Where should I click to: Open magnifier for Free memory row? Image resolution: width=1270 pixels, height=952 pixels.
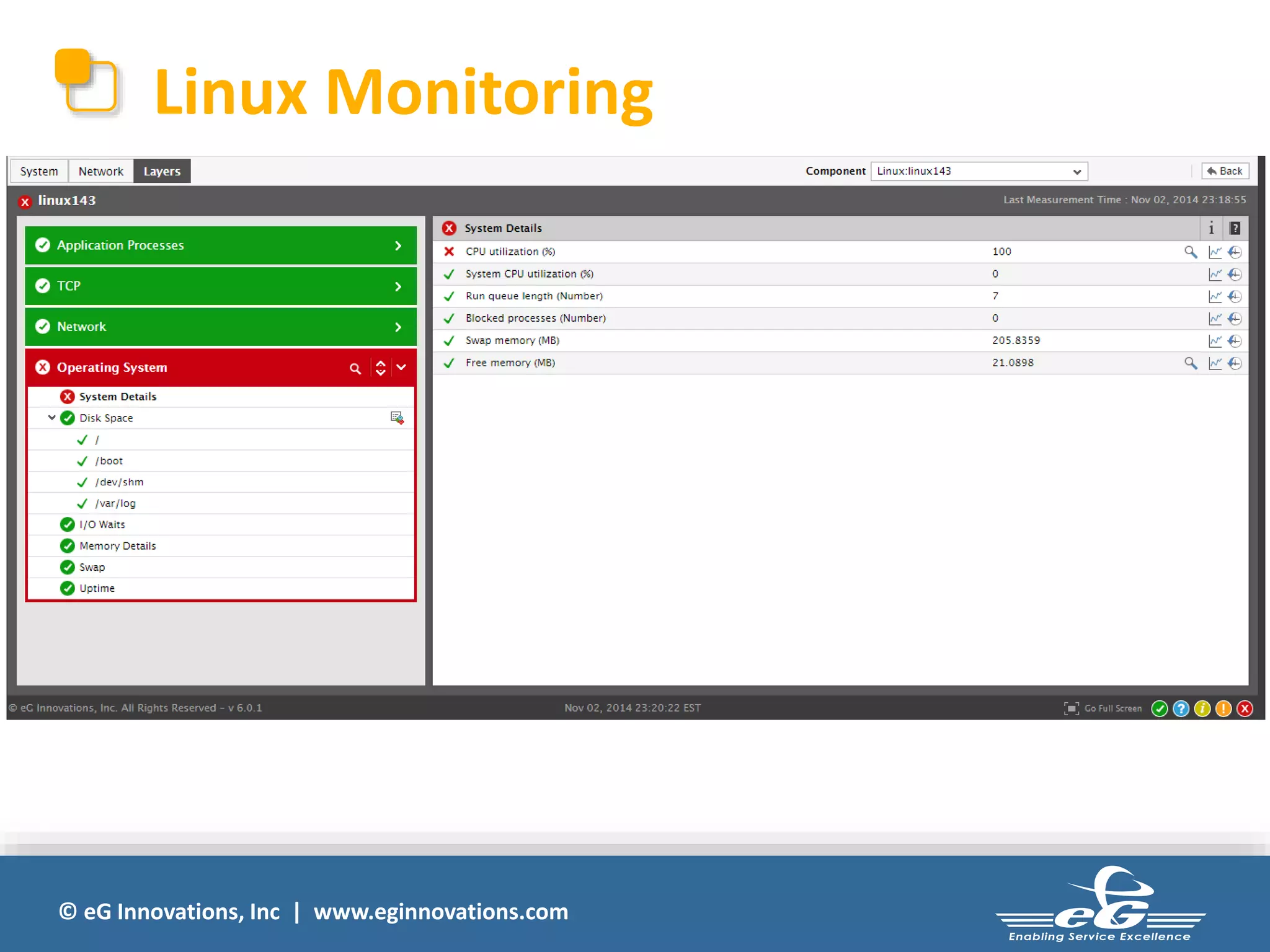(1190, 363)
